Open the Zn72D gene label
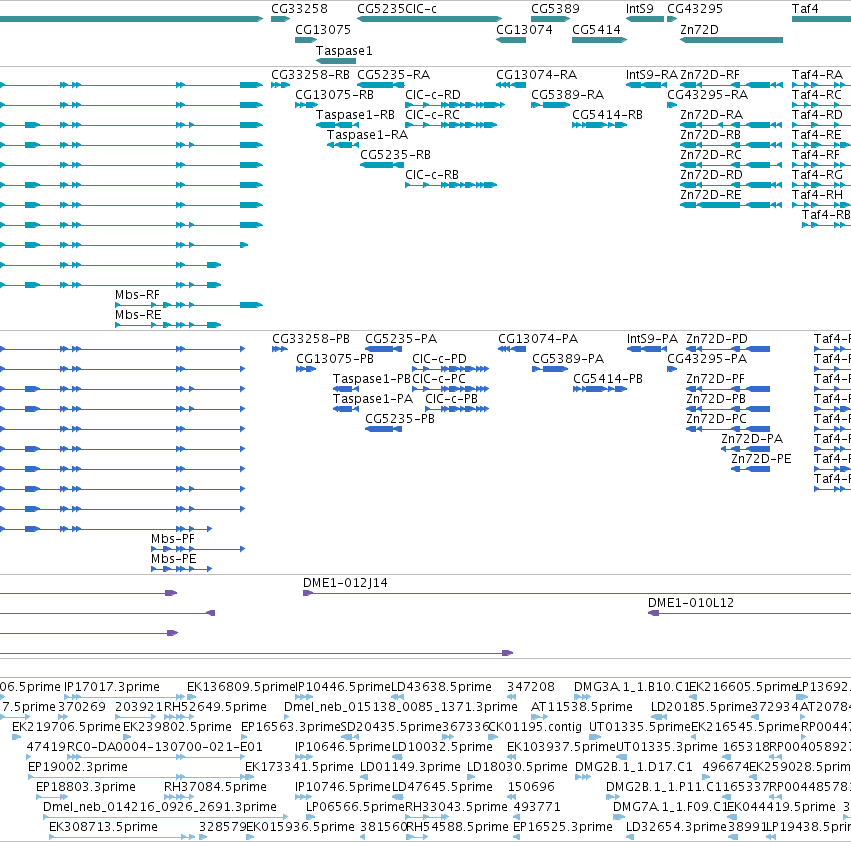This screenshot has height=842, width=851. [699, 30]
